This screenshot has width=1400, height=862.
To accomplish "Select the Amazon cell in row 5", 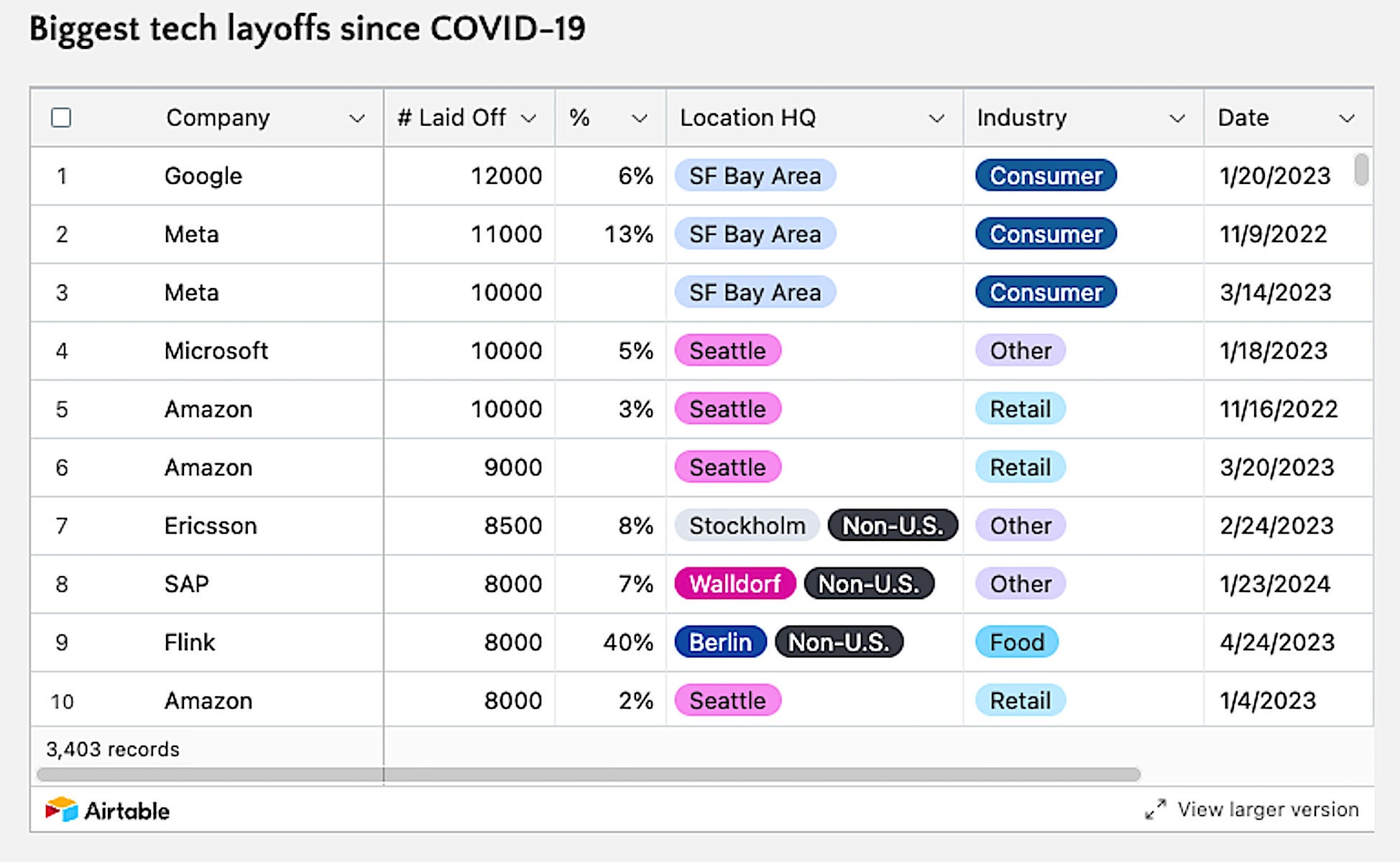I will (208, 409).
